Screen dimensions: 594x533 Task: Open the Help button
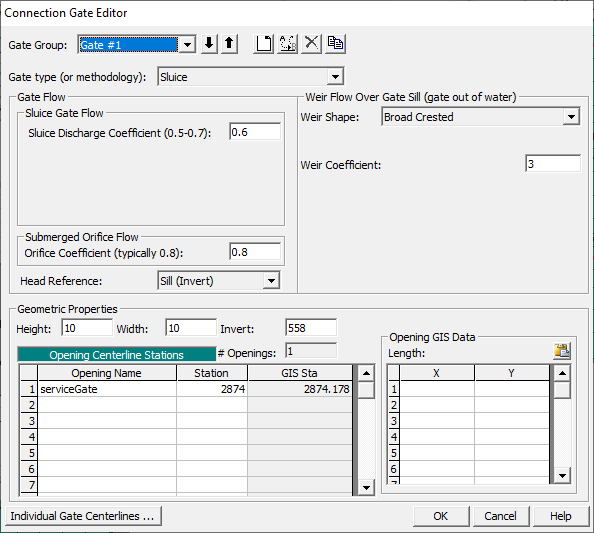tap(561, 516)
